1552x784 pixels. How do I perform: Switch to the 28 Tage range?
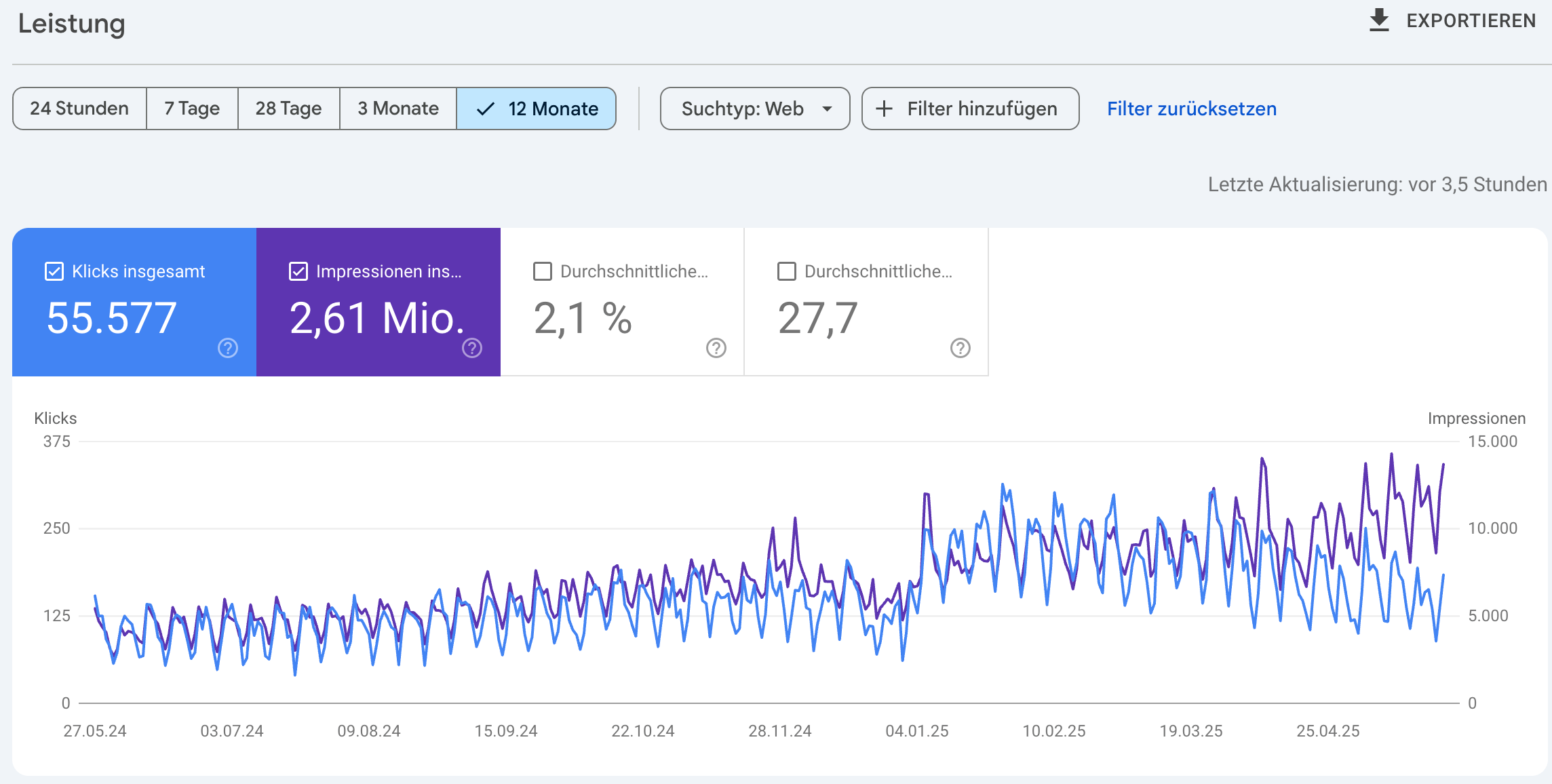[x=288, y=109]
